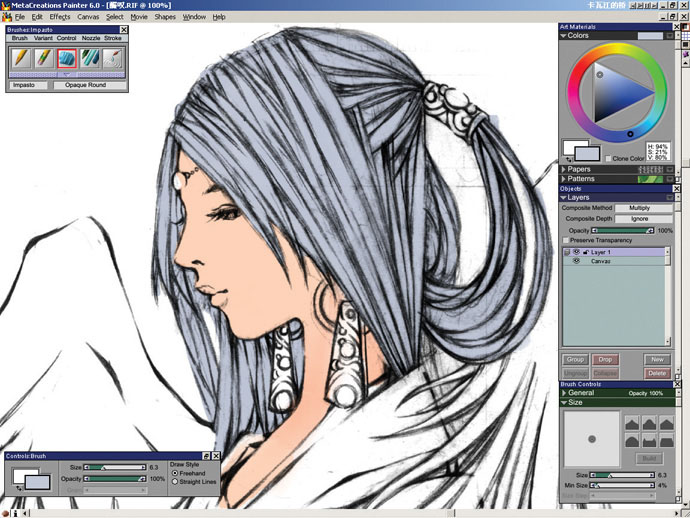Enable the Clone Color checkbox

click(x=608, y=158)
